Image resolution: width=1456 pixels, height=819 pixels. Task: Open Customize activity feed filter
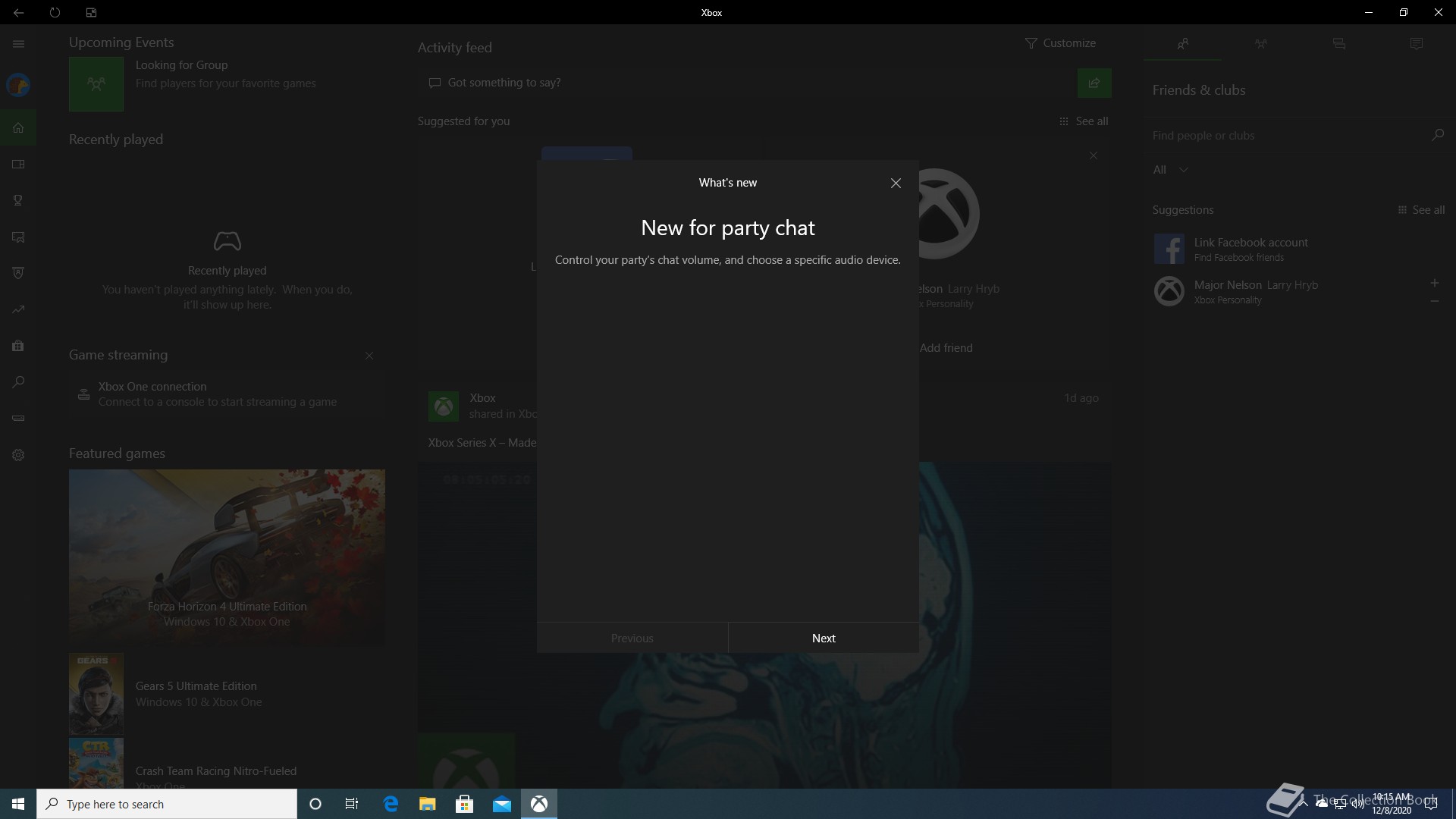tap(1060, 43)
